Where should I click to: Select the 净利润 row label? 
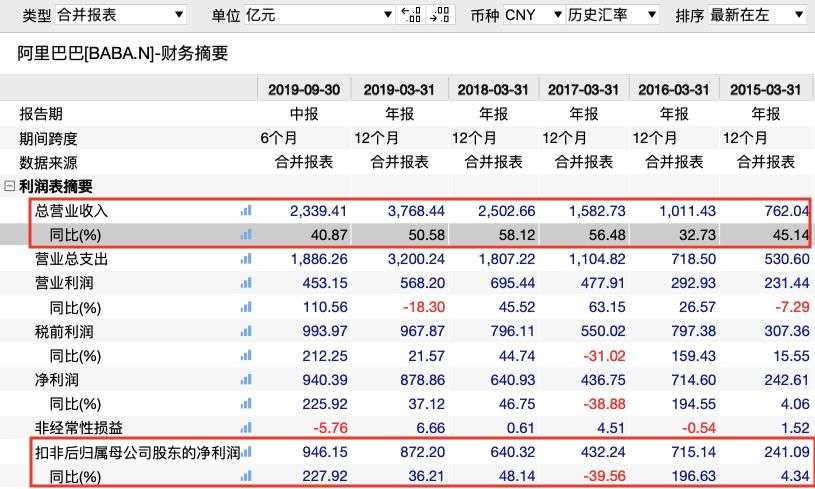point(57,379)
